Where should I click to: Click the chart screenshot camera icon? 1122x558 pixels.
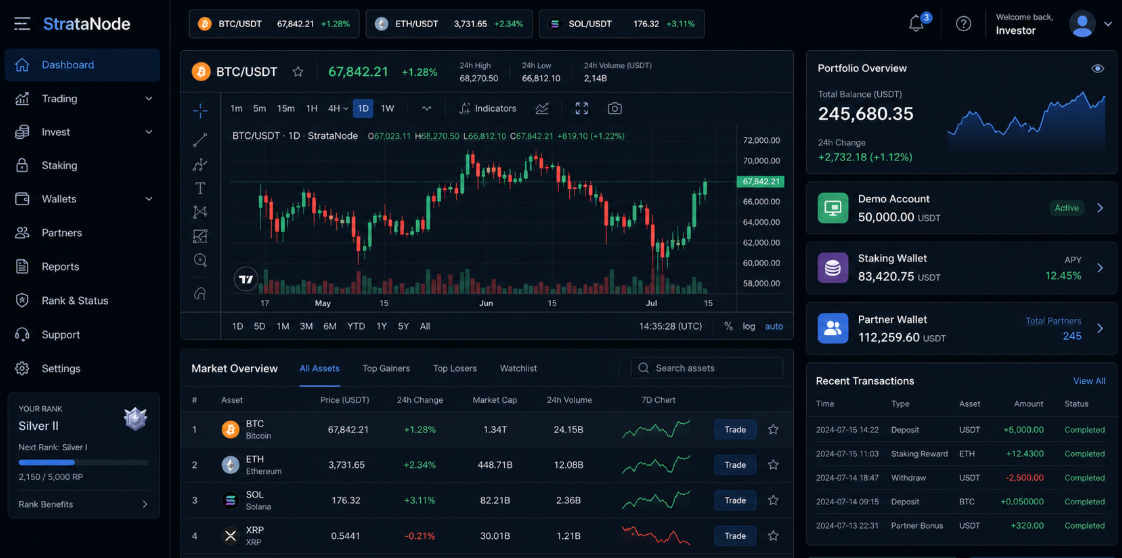coord(615,109)
